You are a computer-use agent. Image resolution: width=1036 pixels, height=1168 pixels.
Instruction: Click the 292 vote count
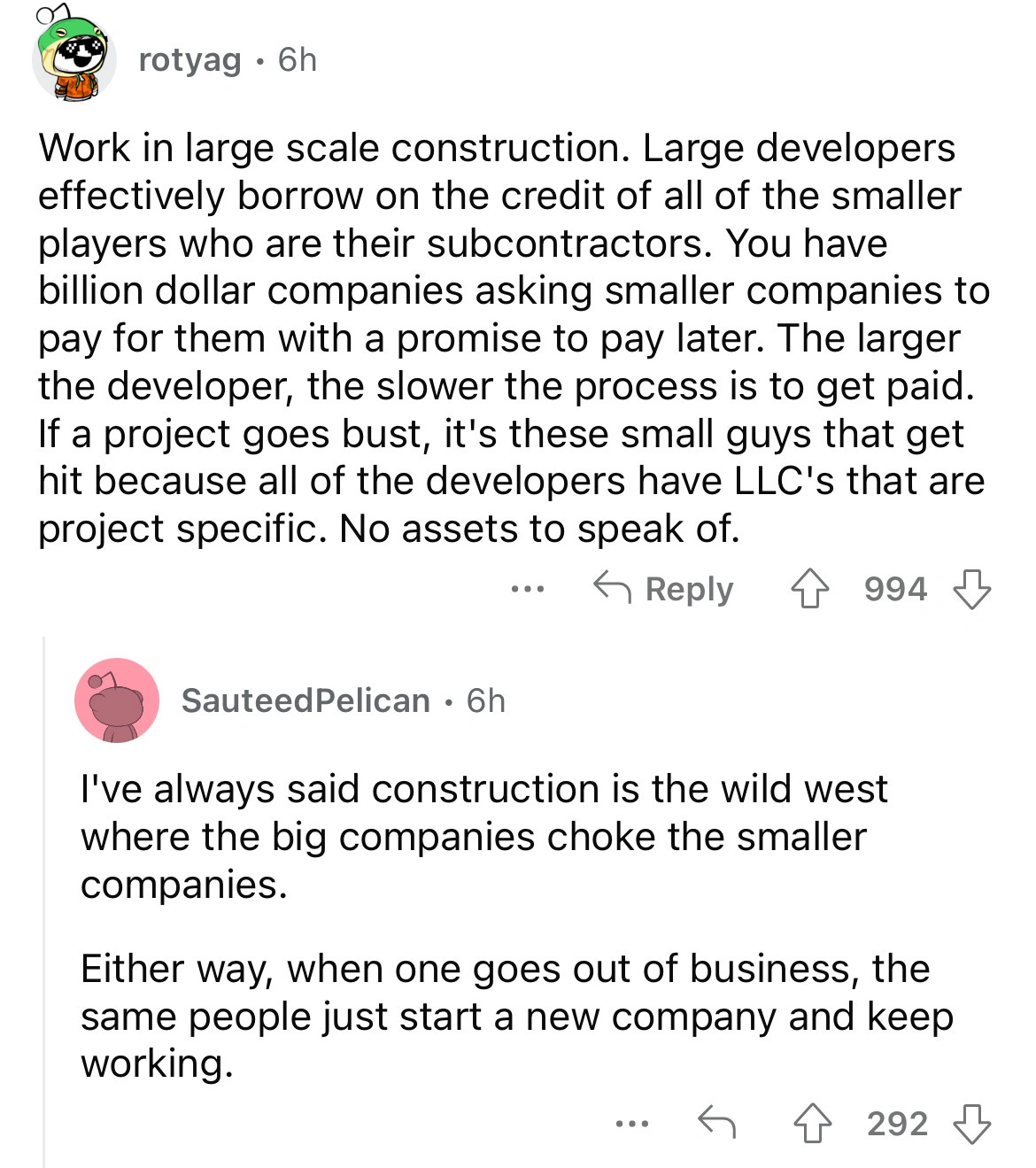click(x=897, y=1125)
